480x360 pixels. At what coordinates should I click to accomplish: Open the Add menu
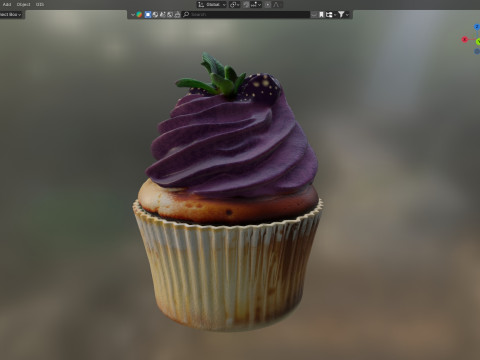[7, 5]
